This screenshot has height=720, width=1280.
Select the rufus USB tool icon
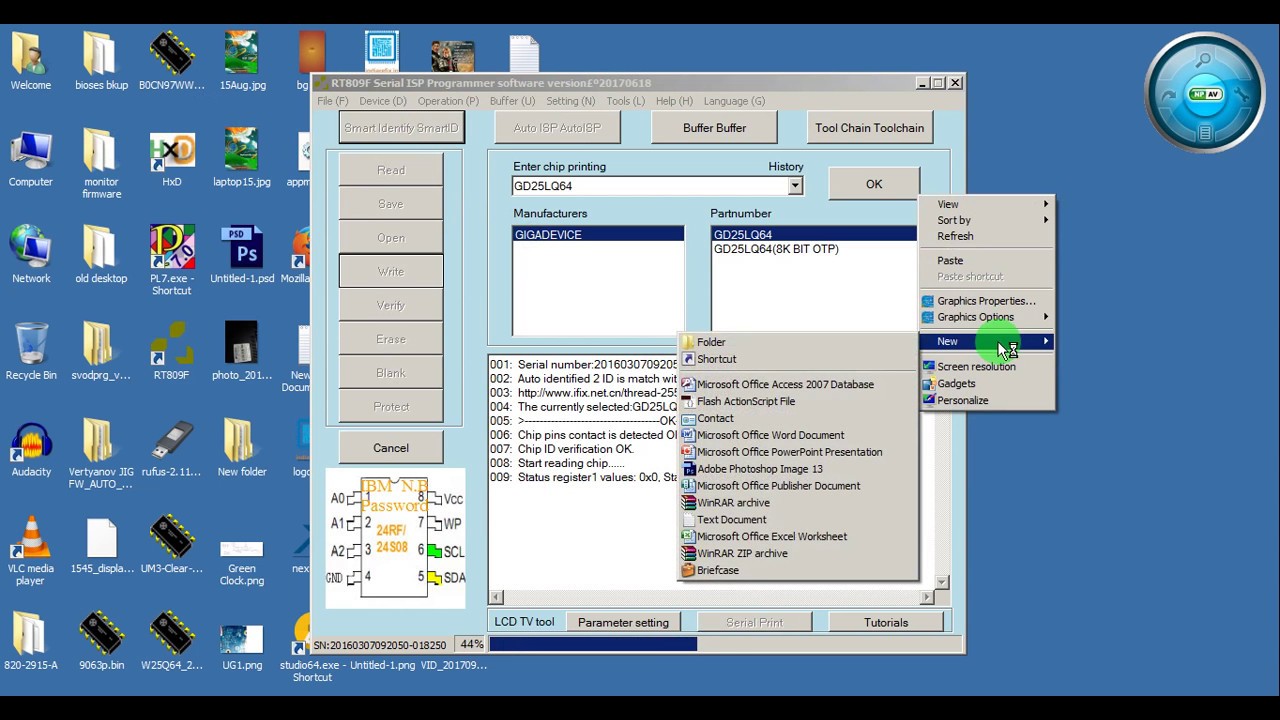(x=171, y=447)
